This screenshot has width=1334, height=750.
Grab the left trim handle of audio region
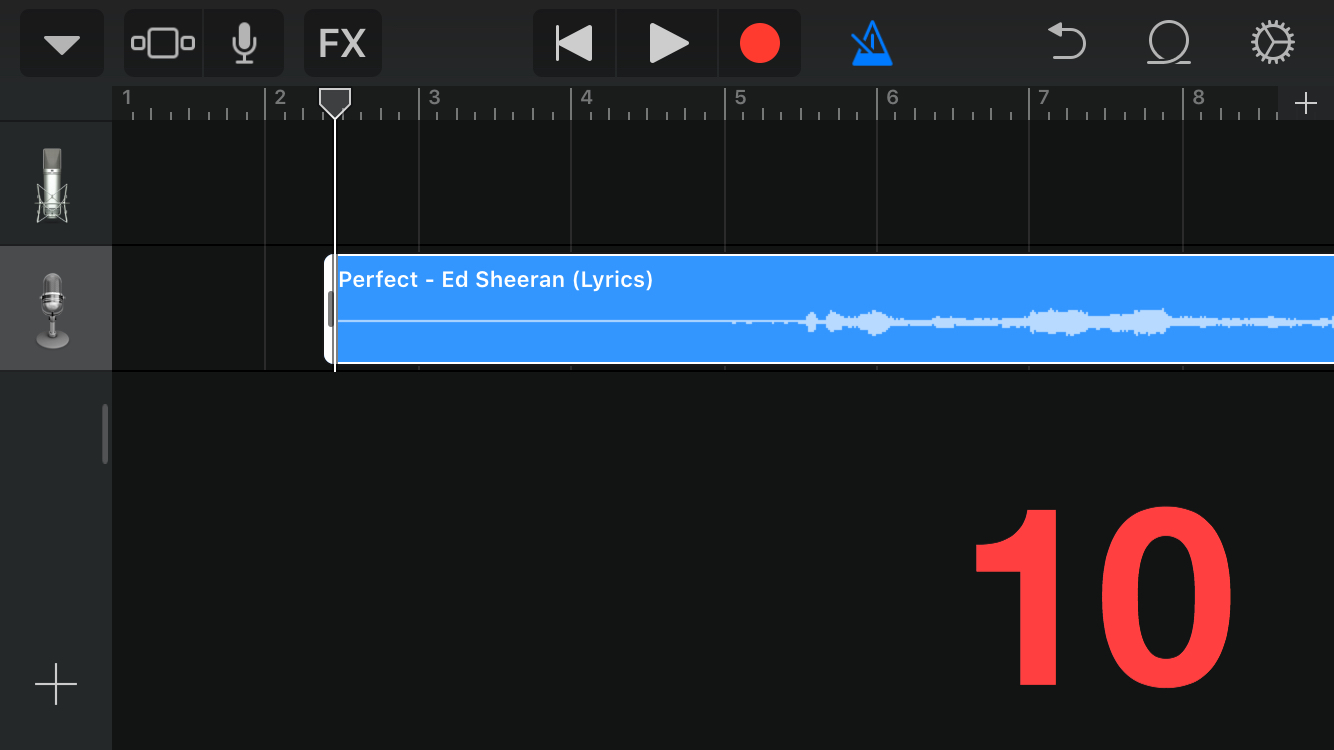[329, 309]
